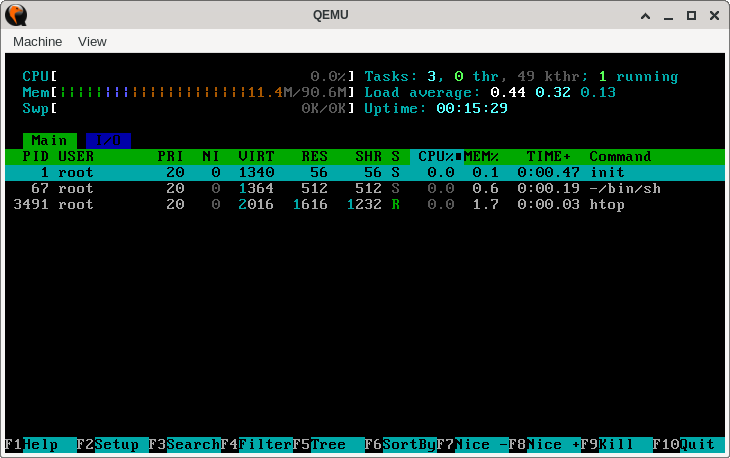This screenshot has height=458, width=730.
Task: Click the Tasks summary line
Action: click(521, 76)
